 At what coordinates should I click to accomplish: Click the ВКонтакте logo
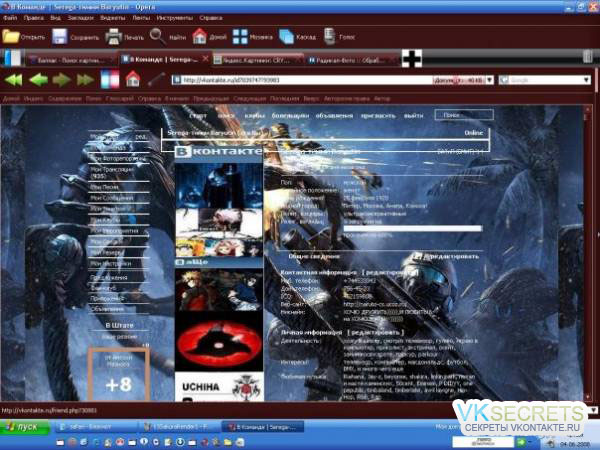(218, 152)
